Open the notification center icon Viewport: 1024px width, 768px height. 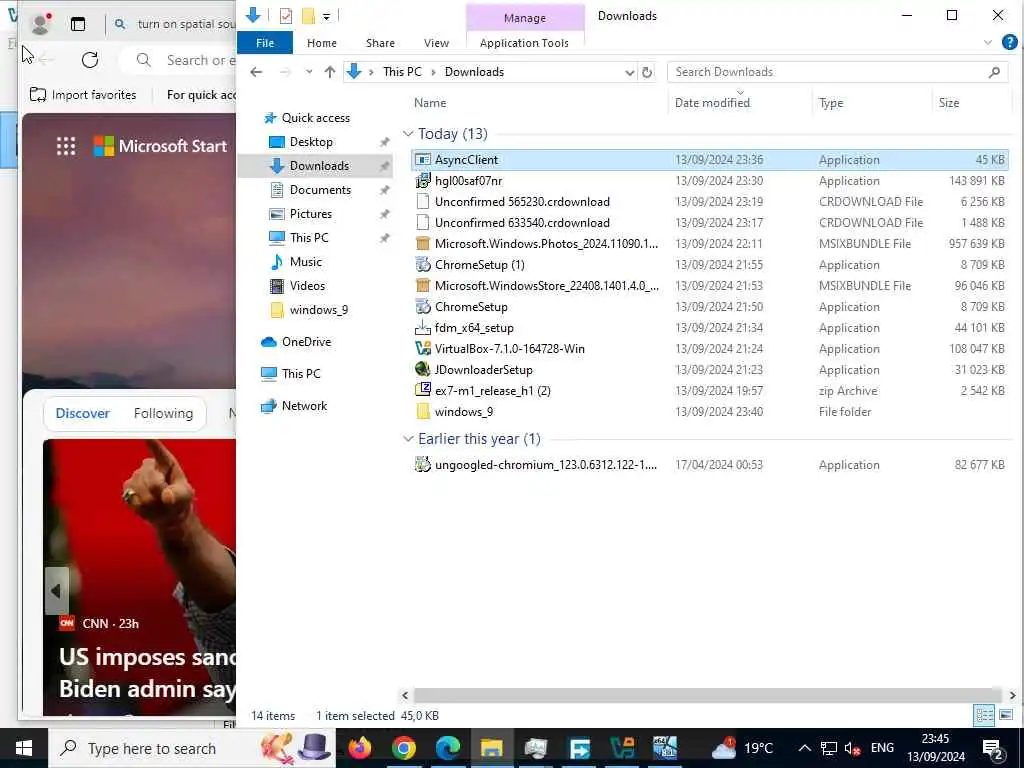tap(993, 748)
